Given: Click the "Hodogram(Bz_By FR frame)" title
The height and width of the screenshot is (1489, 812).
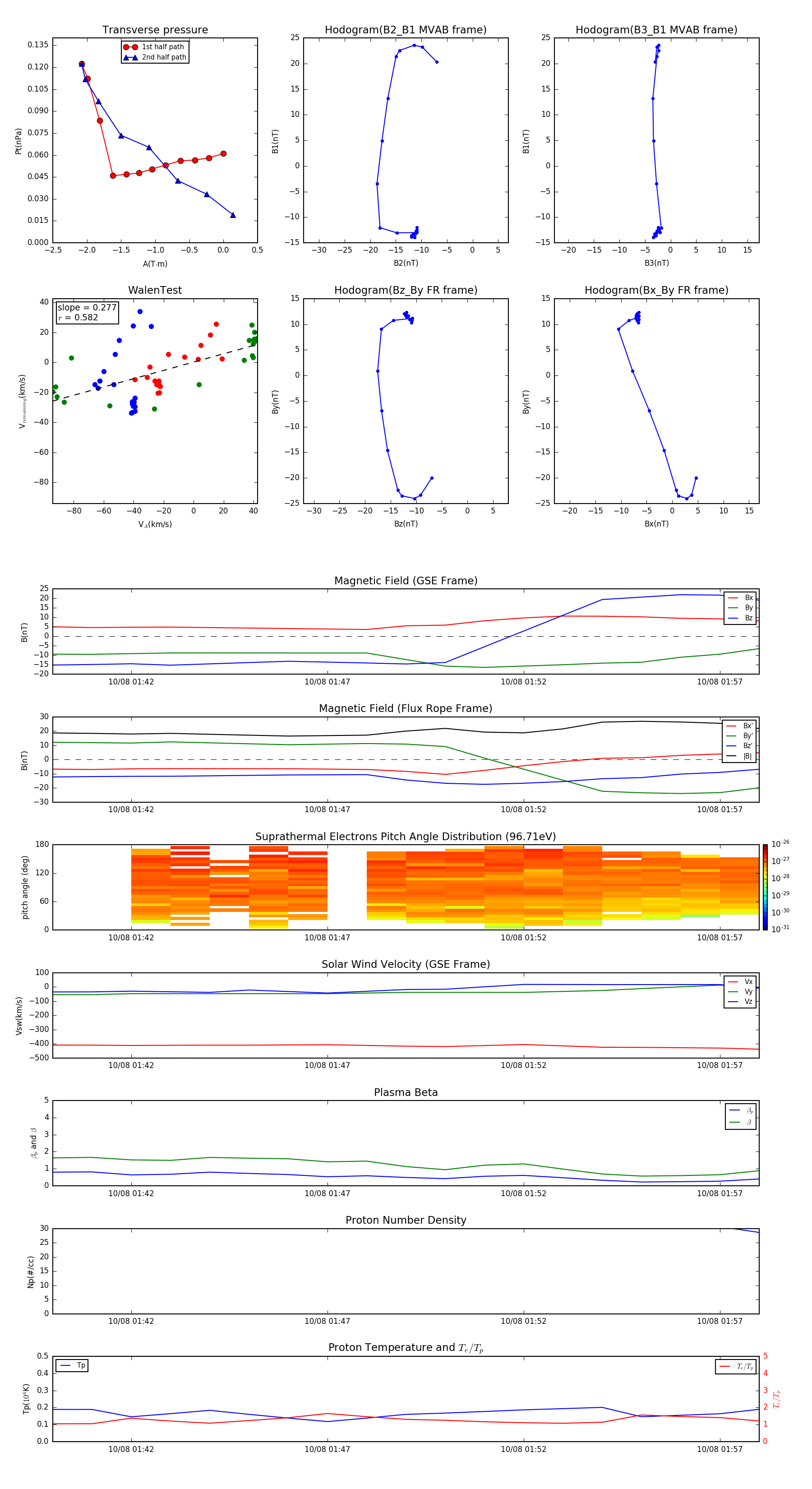Looking at the screenshot, I should coord(406,290).
